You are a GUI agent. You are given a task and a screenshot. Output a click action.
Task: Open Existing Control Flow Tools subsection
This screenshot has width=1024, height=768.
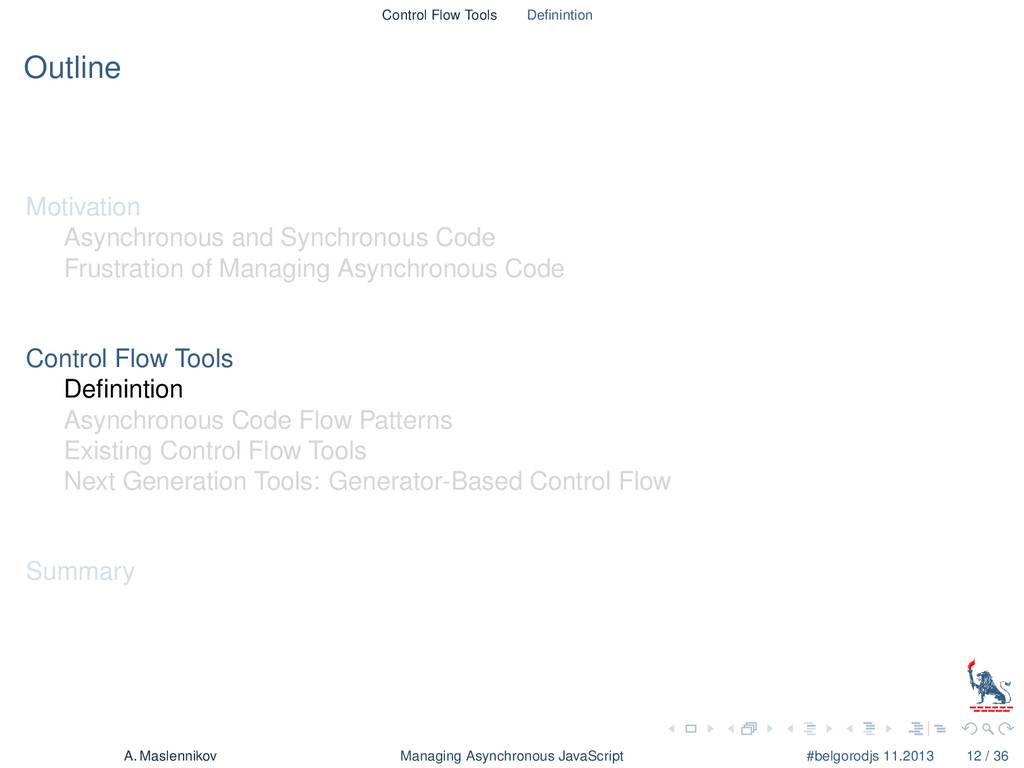(x=215, y=451)
